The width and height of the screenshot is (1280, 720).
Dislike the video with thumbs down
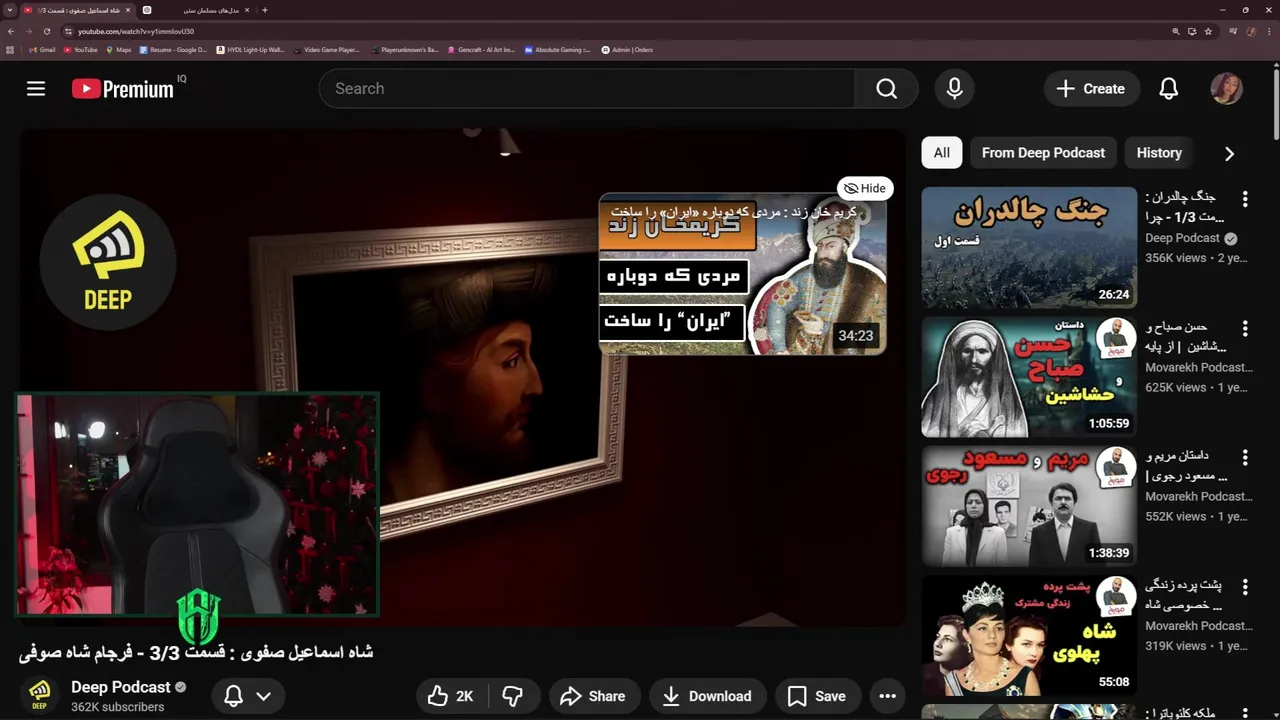(513, 696)
